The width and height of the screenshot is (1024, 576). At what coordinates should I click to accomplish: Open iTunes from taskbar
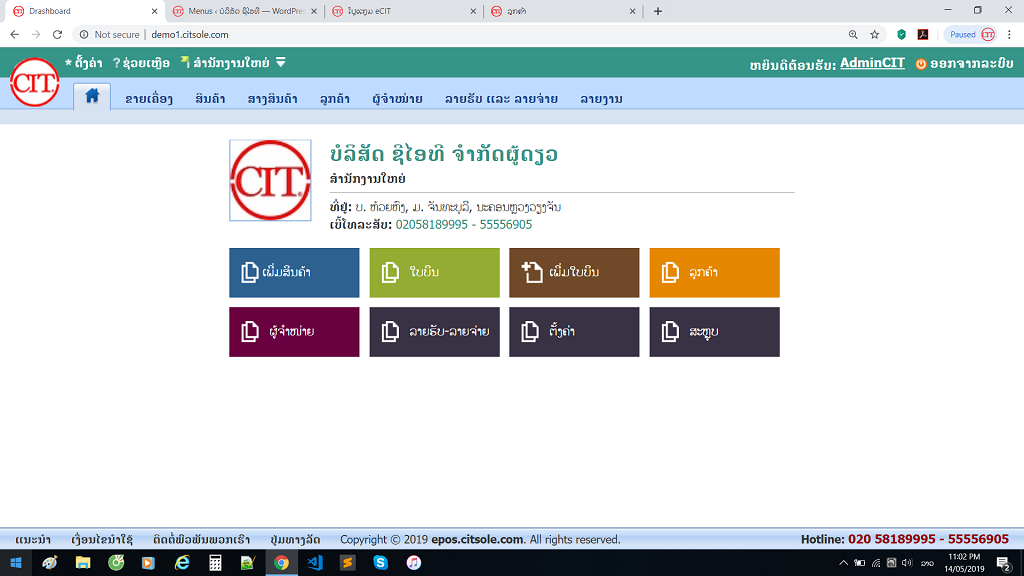(x=413, y=562)
